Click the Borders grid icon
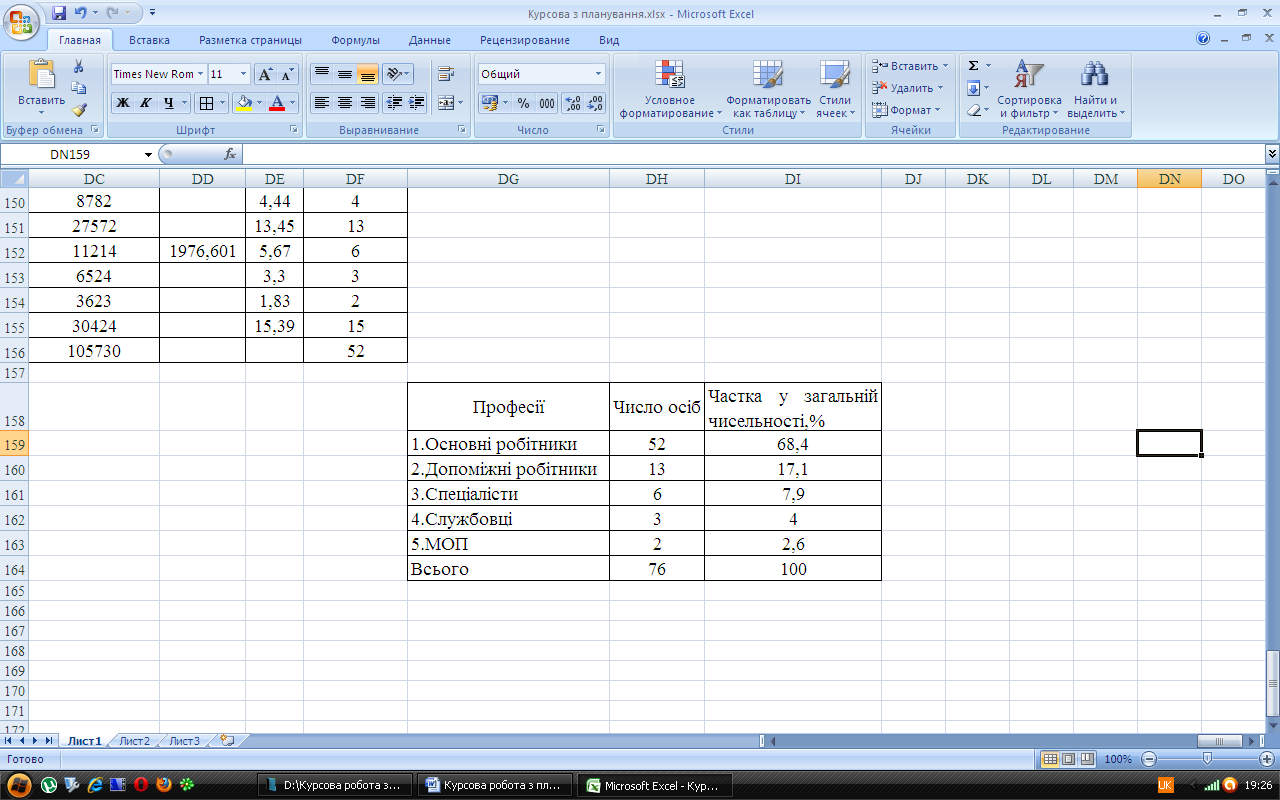The image size is (1280, 800). click(205, 102)
